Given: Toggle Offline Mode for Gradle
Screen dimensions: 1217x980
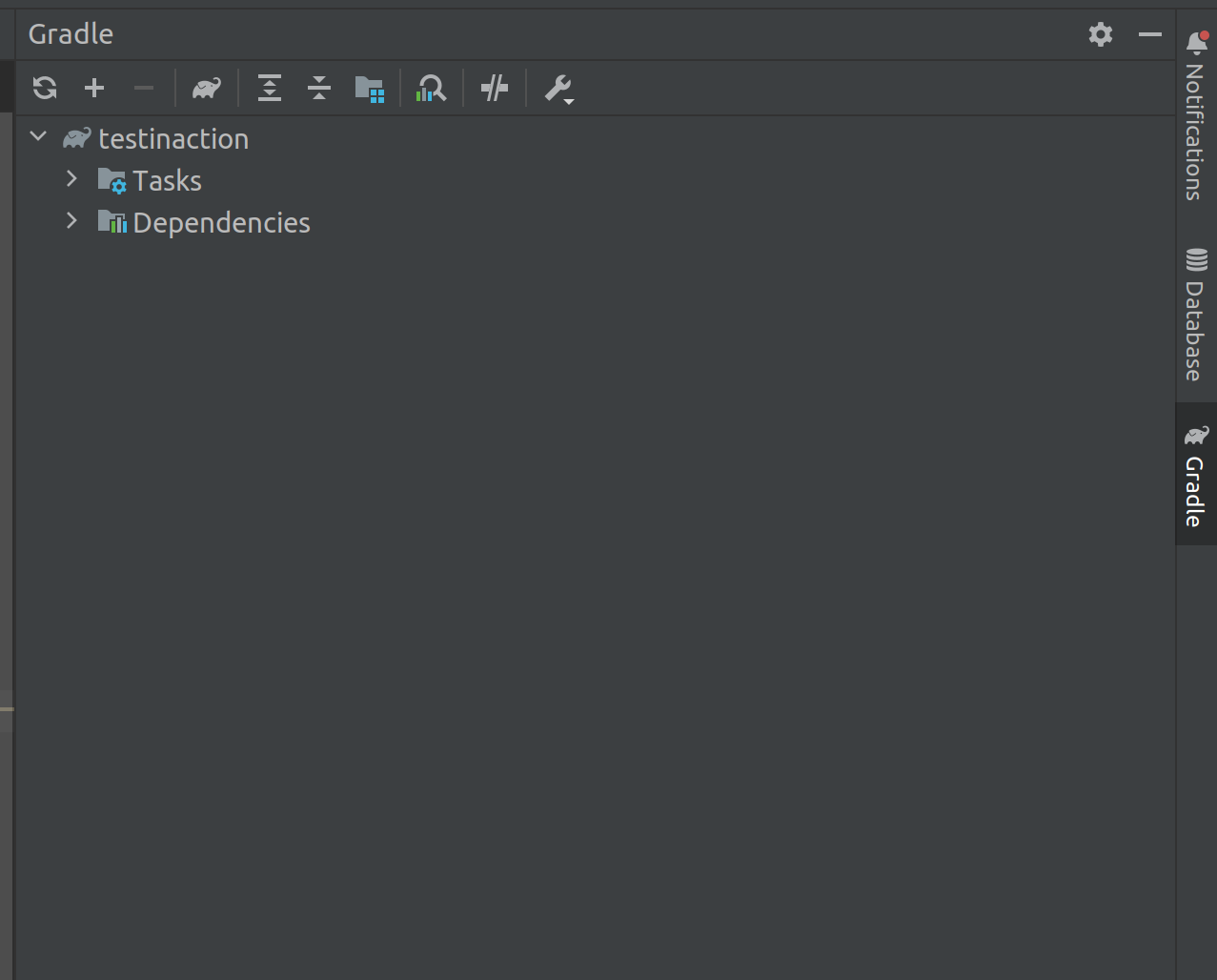Looking at the screenshot, I should tap(495, 88).
